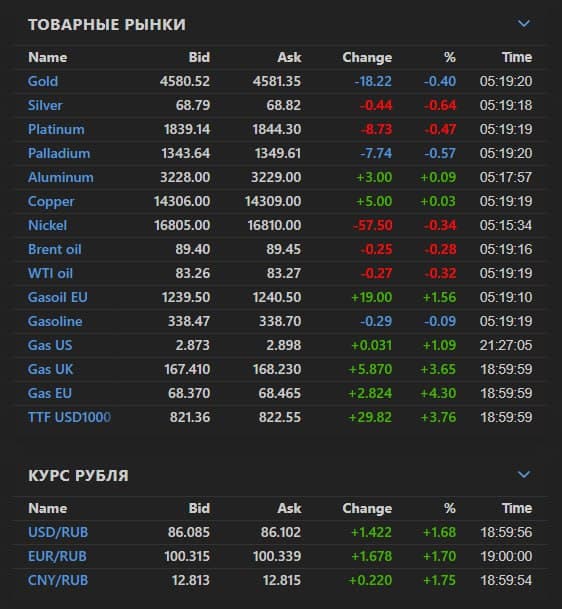Select the Aluminum row link
The width and height of the screenshot is (562, 609).
pos(61,177)
